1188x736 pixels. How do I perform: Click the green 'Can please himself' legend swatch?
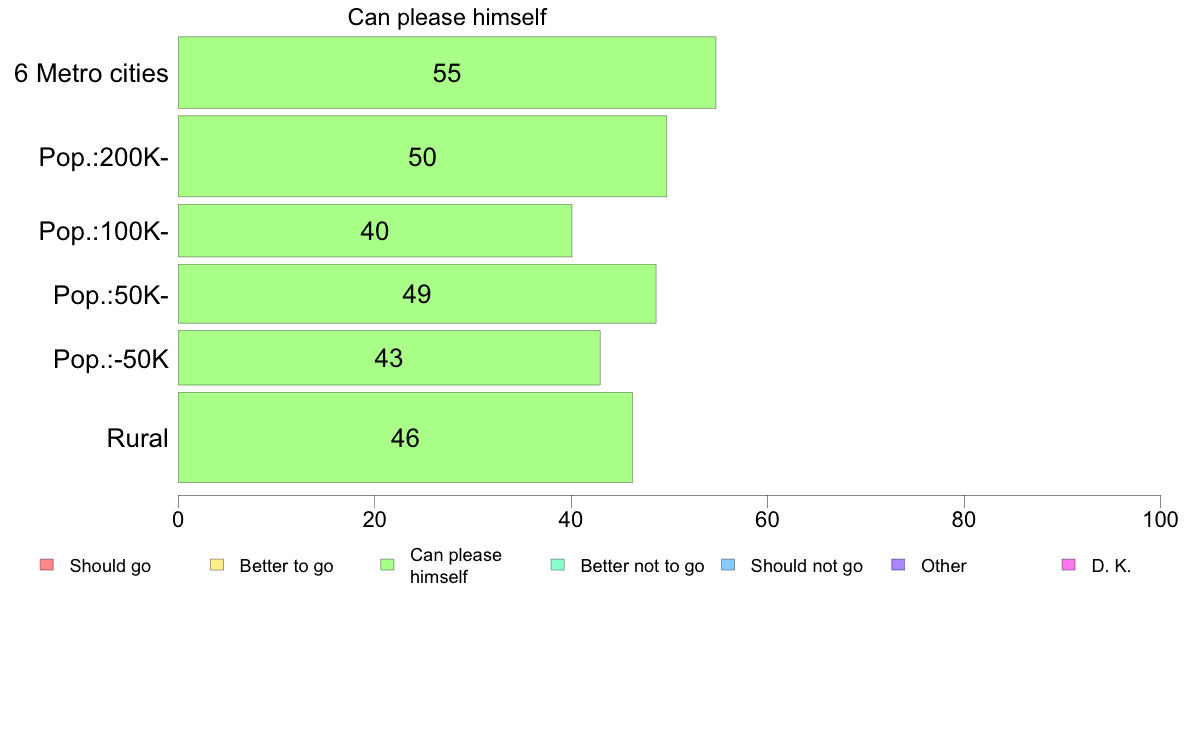click(x=387, y=565)
